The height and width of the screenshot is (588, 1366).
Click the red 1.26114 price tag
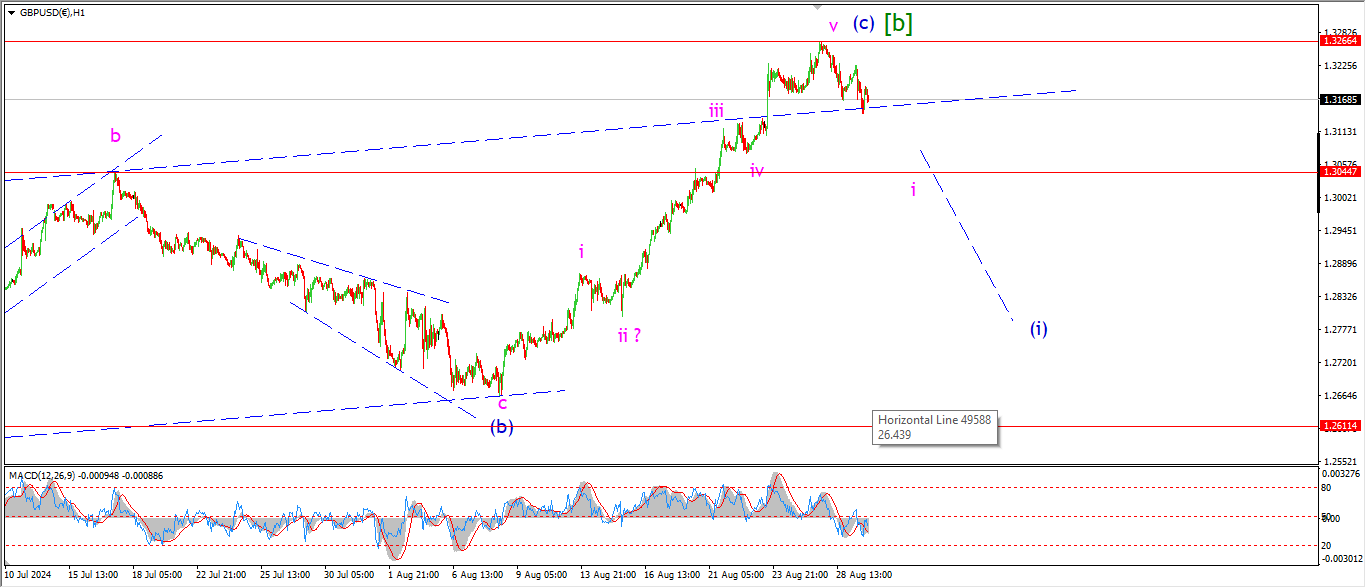tap(1338, 426)
